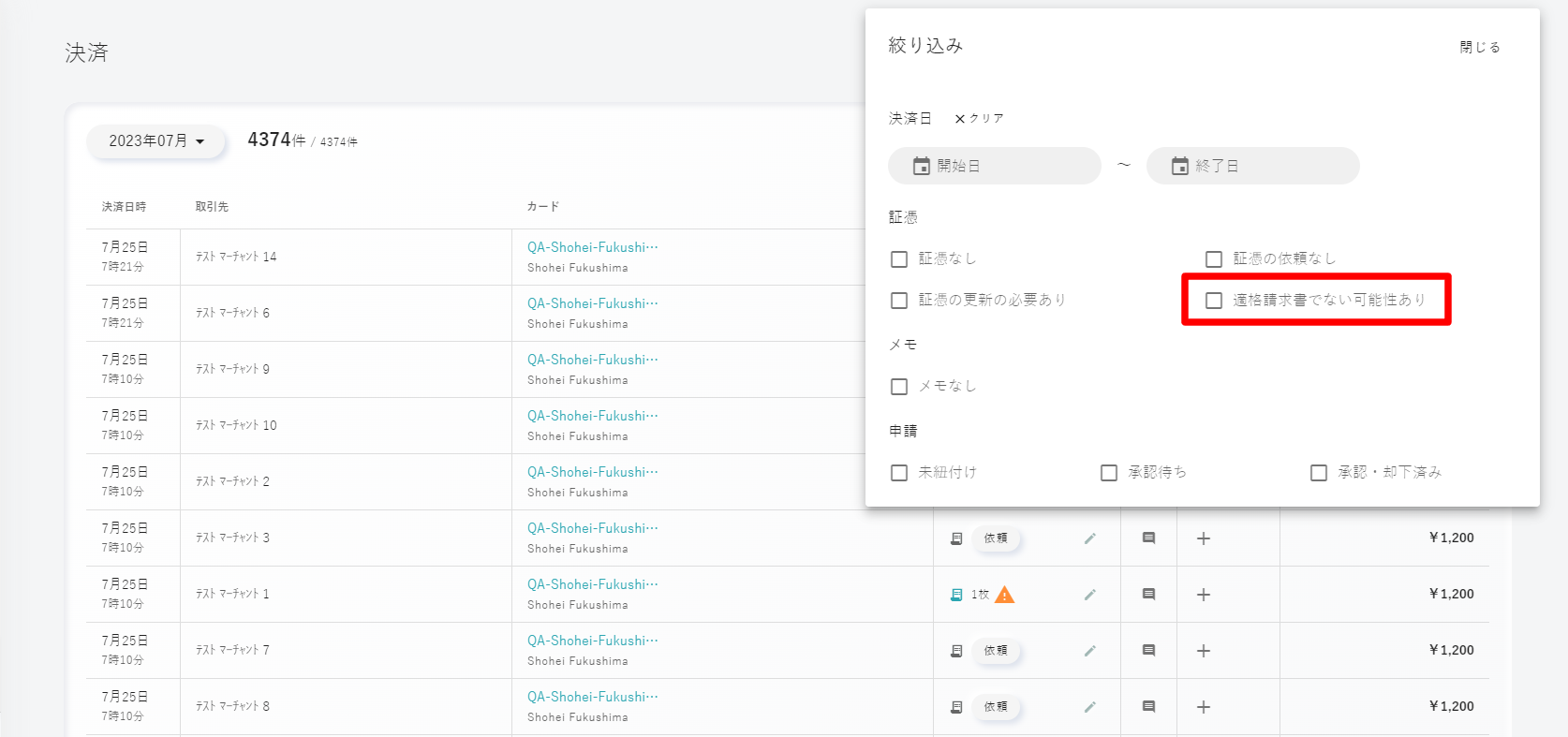
Task: Enable the 適格請求書でない可能性あり filter
Action: [1214, 301]
